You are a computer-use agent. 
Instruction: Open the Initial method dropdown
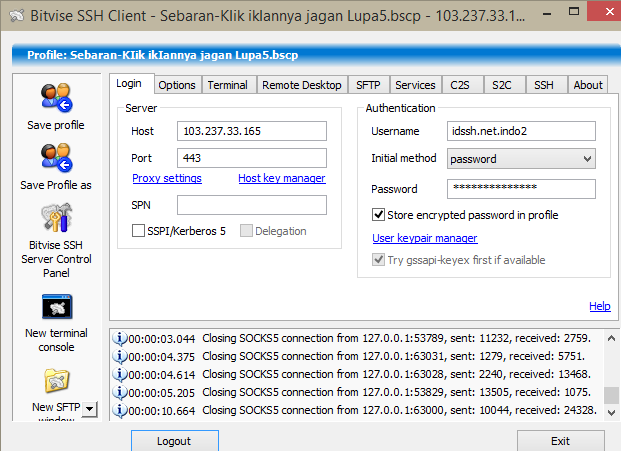click(x=521, y=159)
